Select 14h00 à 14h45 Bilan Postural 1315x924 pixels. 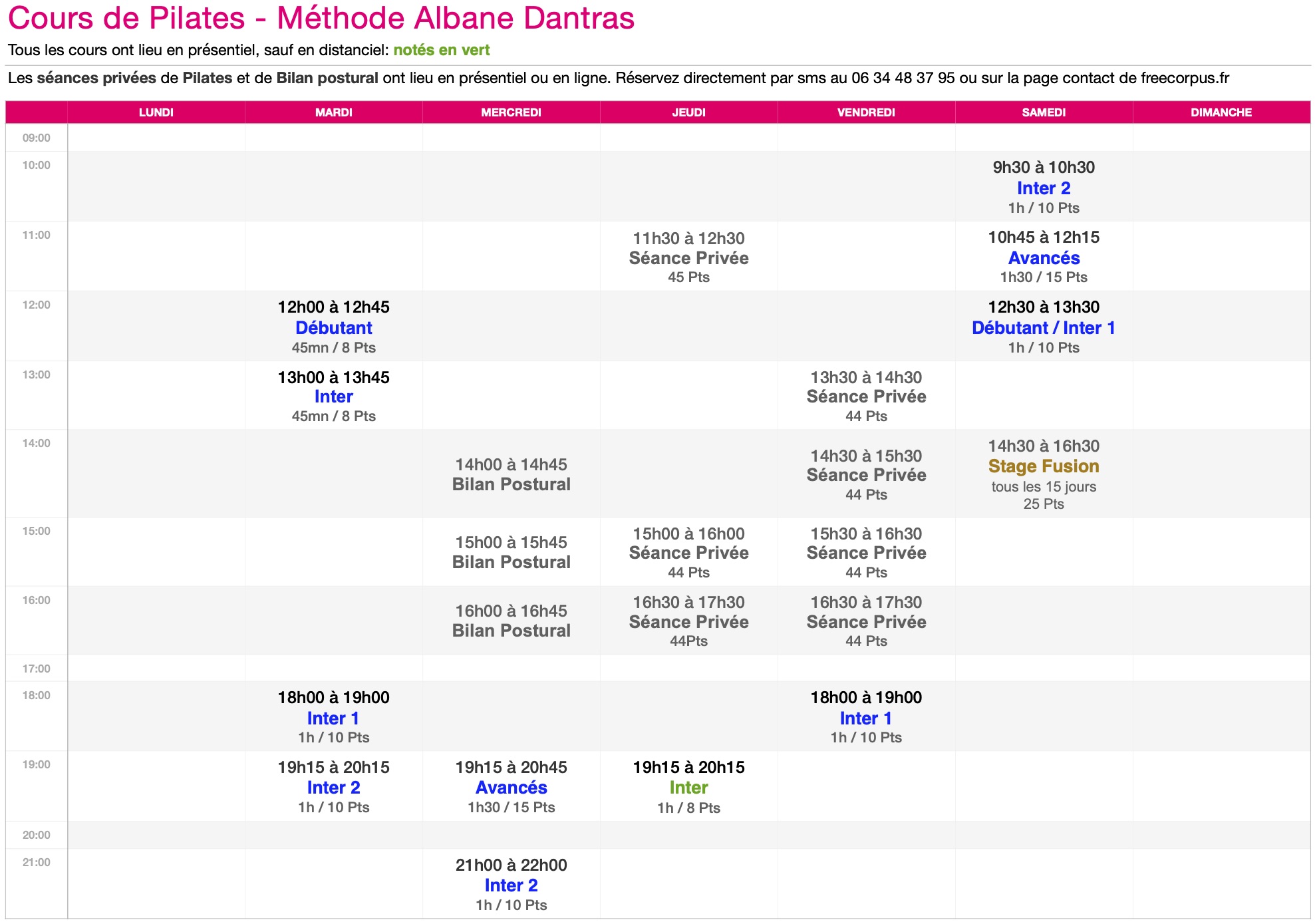(x=511, y=474)
